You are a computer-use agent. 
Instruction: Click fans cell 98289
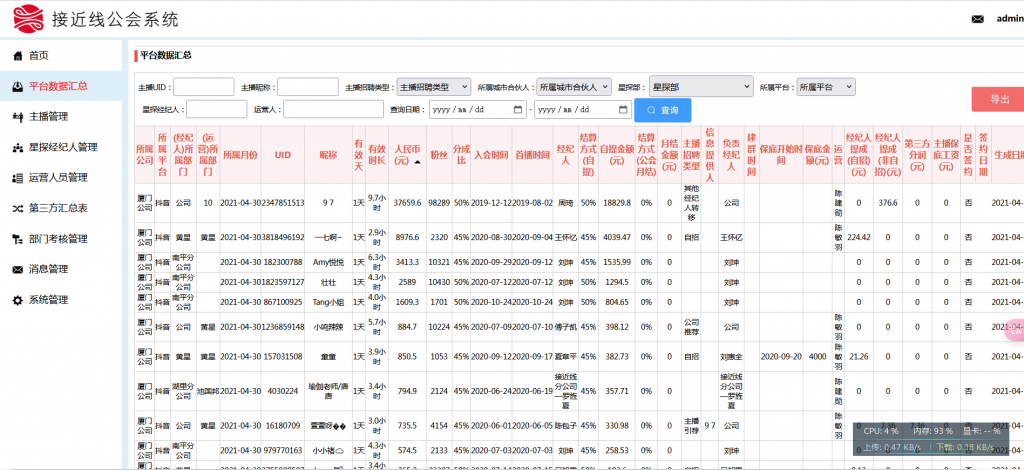coord(439,203)
